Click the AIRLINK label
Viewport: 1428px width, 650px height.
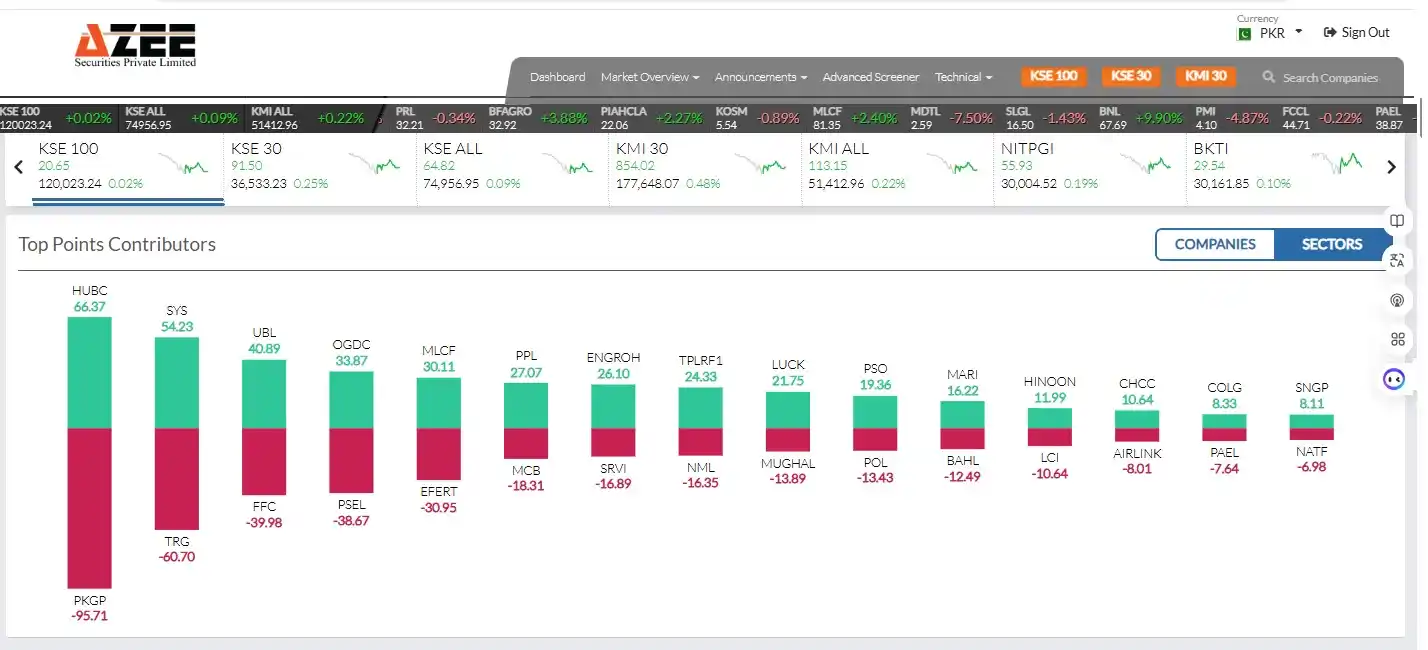click(x=1137, y=453)
